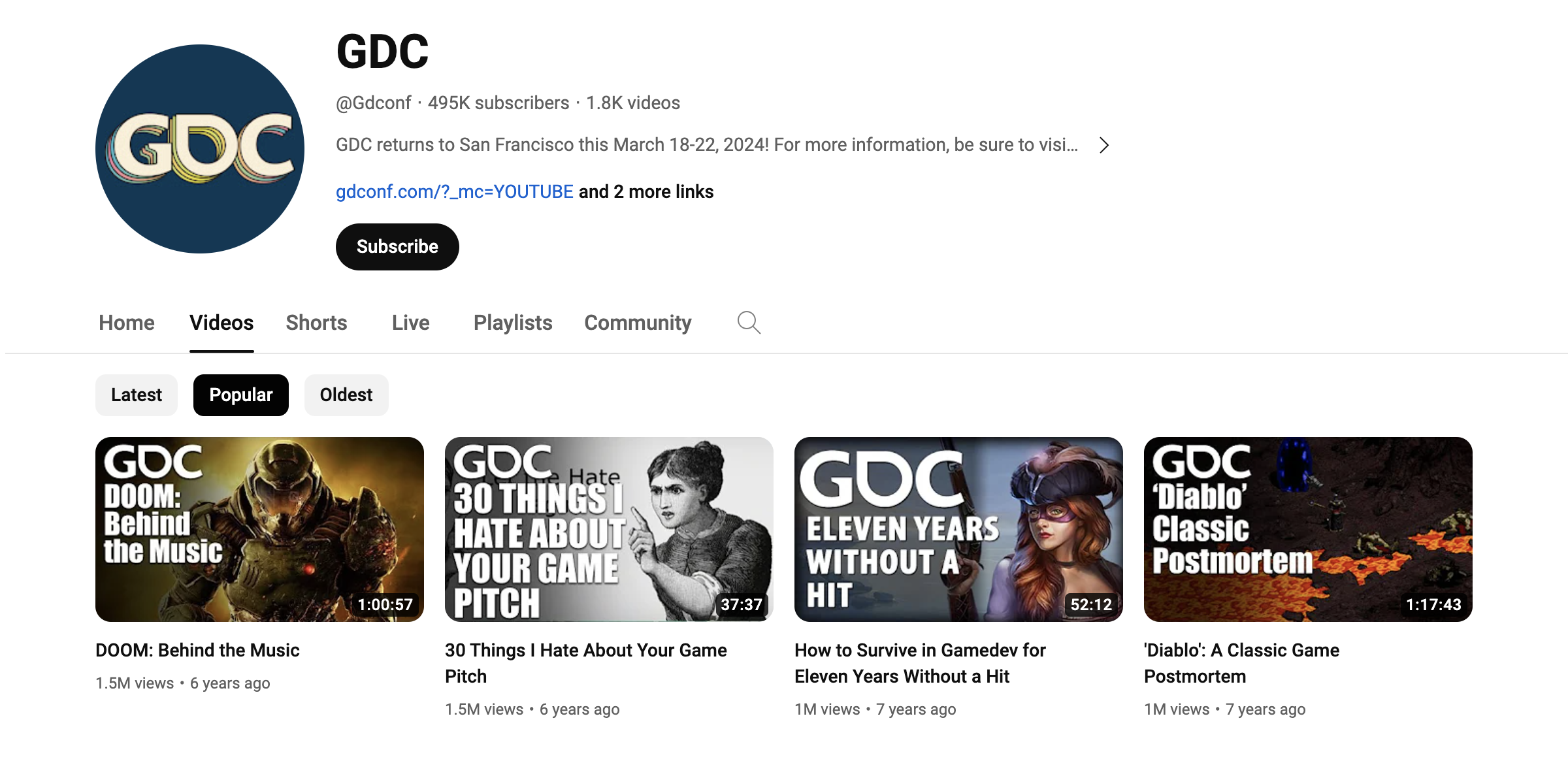This screenshot has height=763, width=1568.
Task: Open Eleven Years Without a Hit thumbnail
Action: 958,529
